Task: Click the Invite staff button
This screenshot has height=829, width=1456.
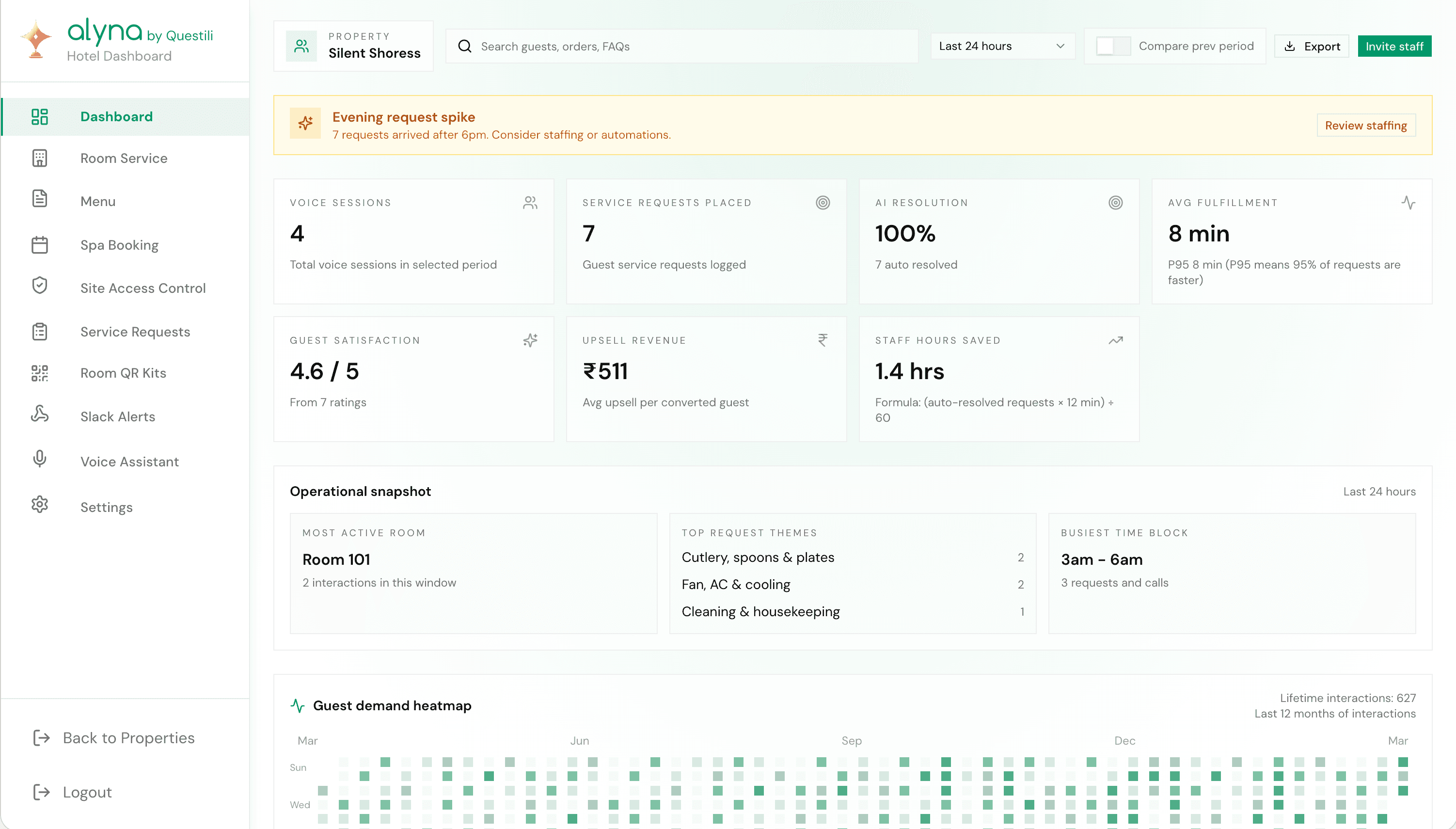Action: click(x=1394, y=46)
